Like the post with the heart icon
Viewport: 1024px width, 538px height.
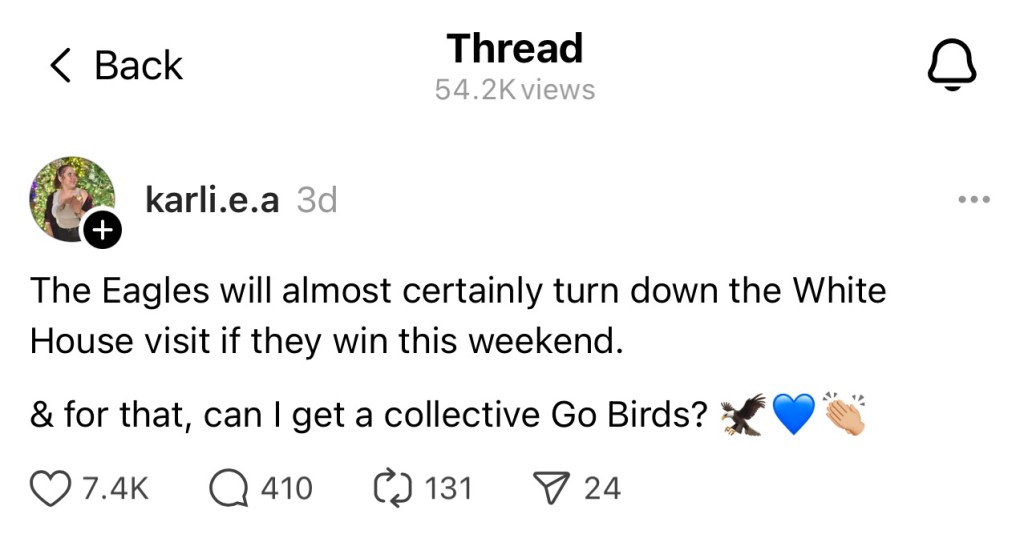point(50,488)
